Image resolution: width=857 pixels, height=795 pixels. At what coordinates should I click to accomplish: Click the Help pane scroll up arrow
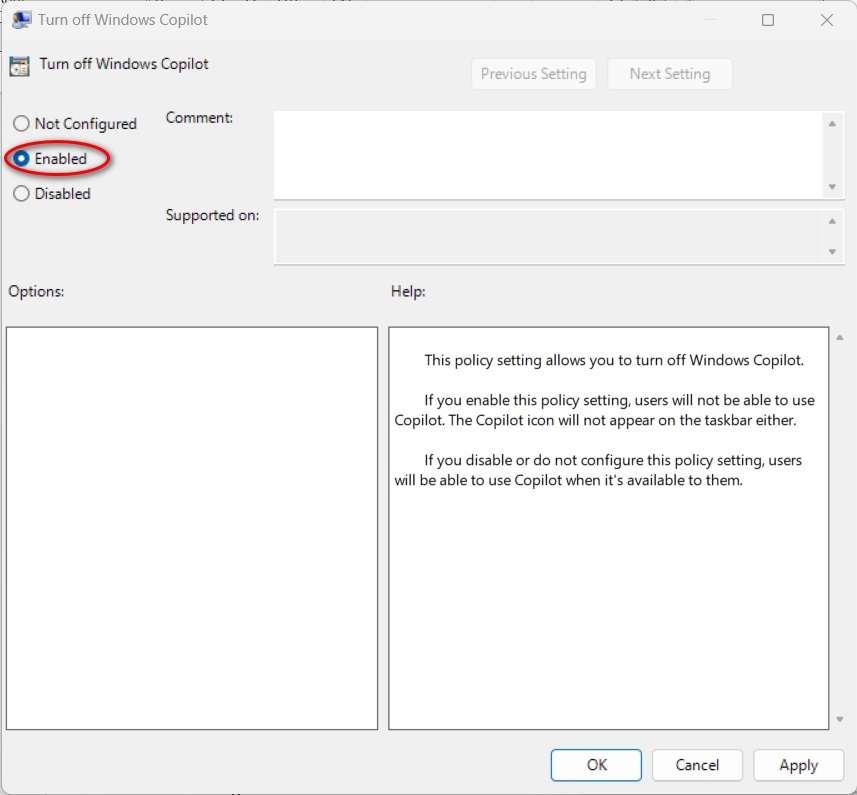tap(839, 338)
